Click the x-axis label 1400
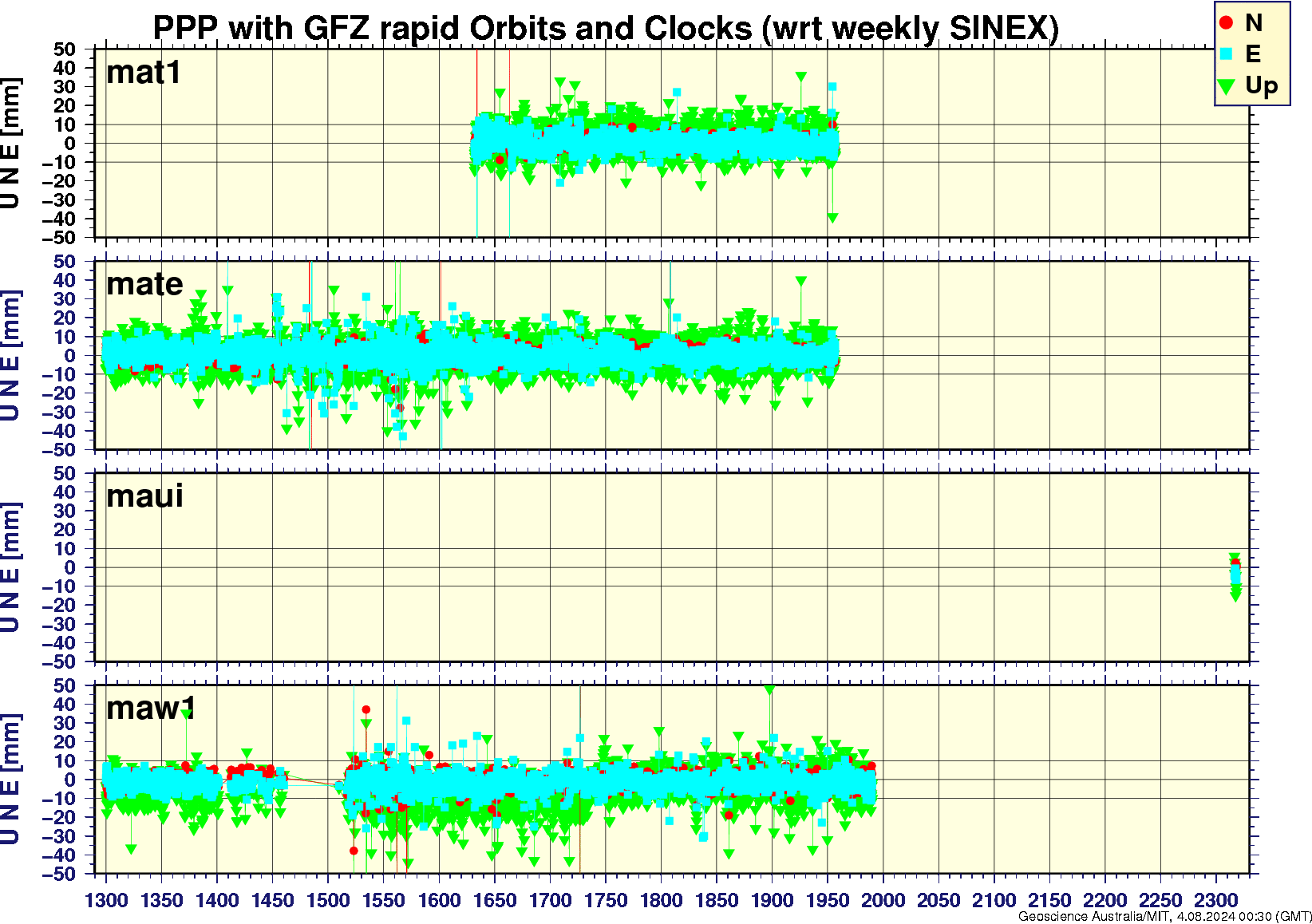 click(x=217, y=900)
